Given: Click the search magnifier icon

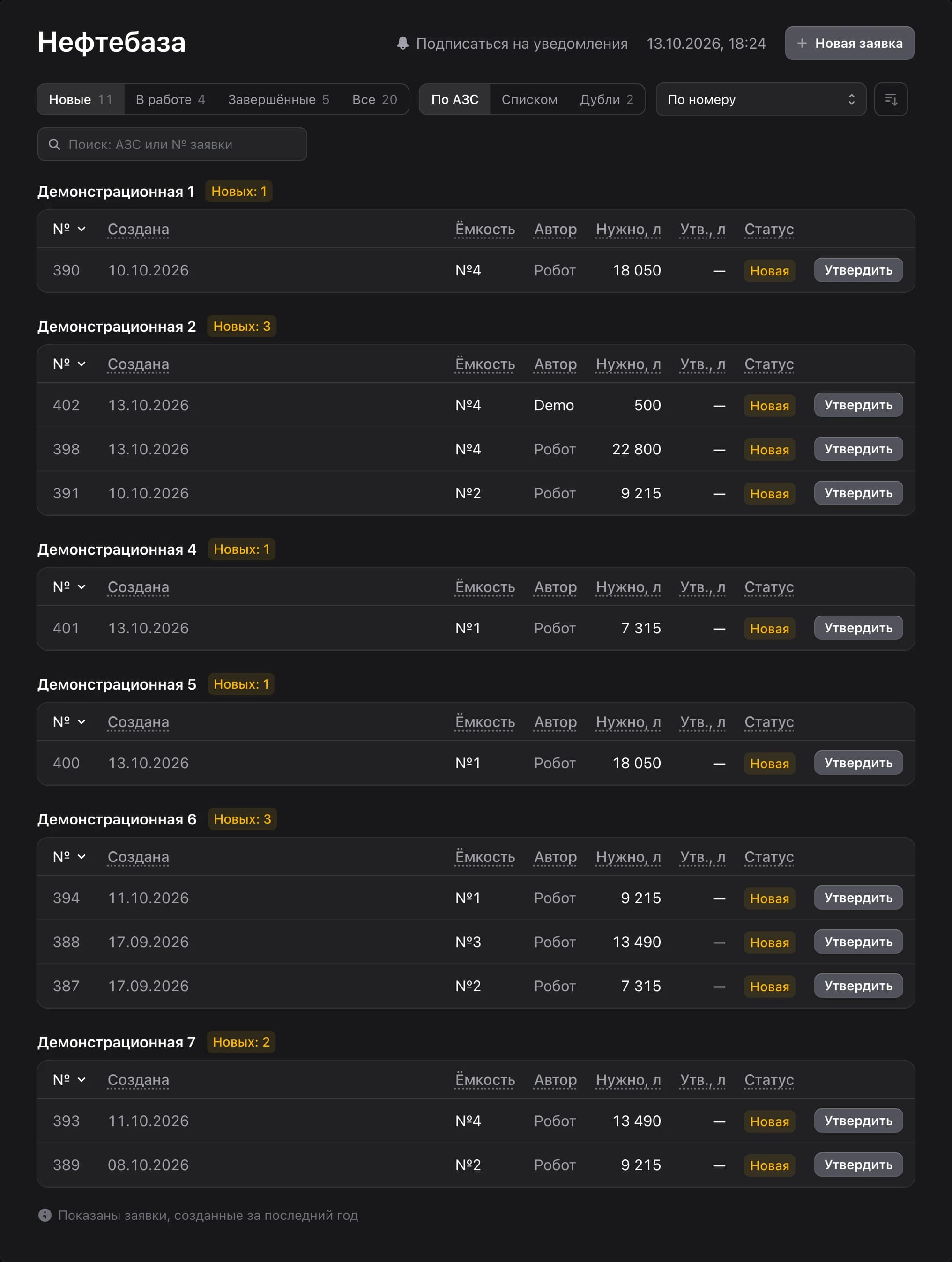Looking at the screenshot, I should (54, 144).
